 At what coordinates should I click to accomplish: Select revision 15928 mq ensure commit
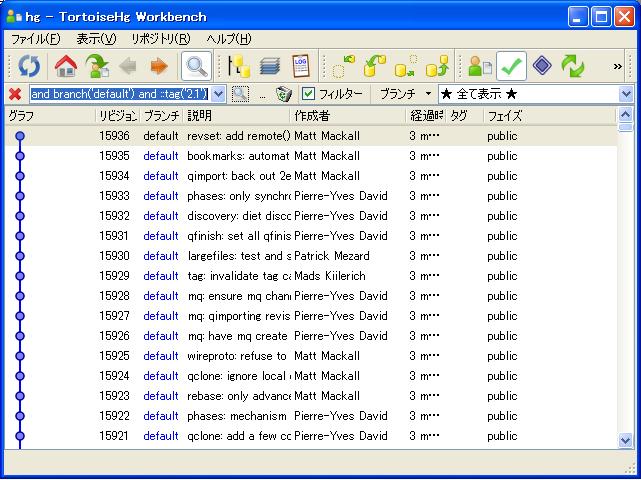(311, 296)
